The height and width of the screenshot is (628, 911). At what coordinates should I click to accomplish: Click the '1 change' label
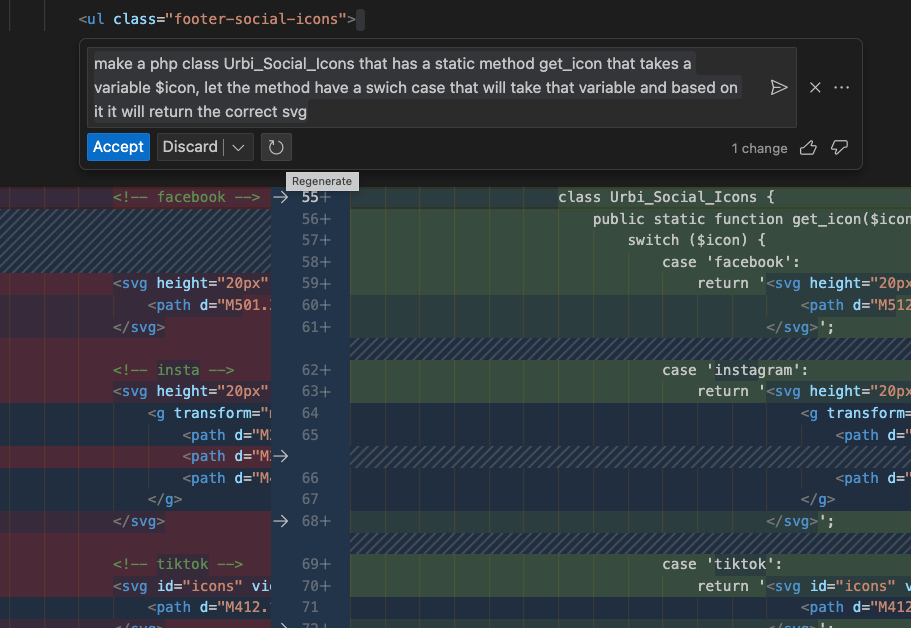[x=759, y=149]
